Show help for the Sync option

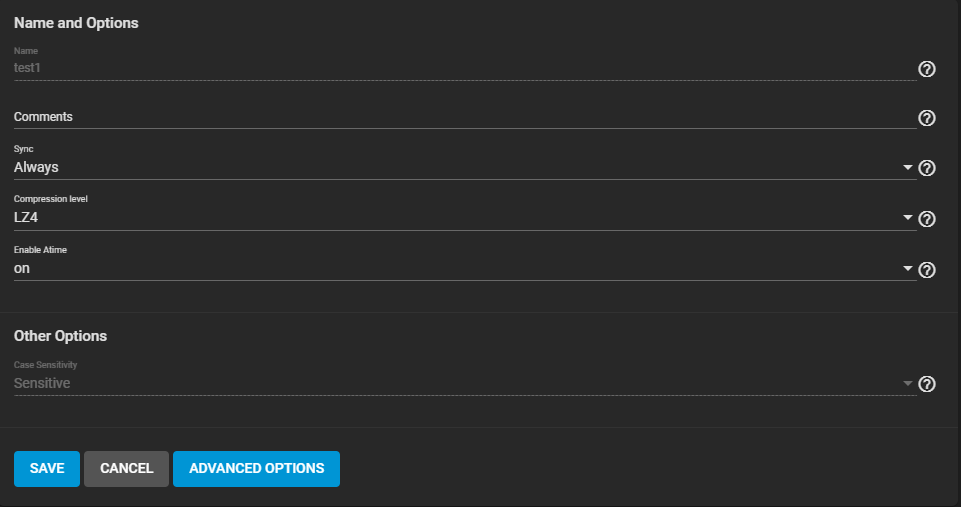point(926,168)
